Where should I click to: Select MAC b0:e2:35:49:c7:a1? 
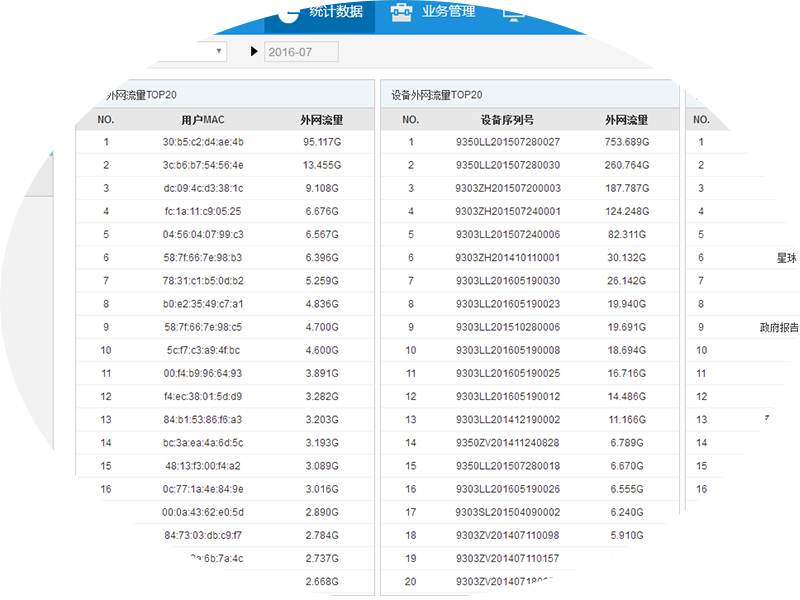tap(203, 304)
